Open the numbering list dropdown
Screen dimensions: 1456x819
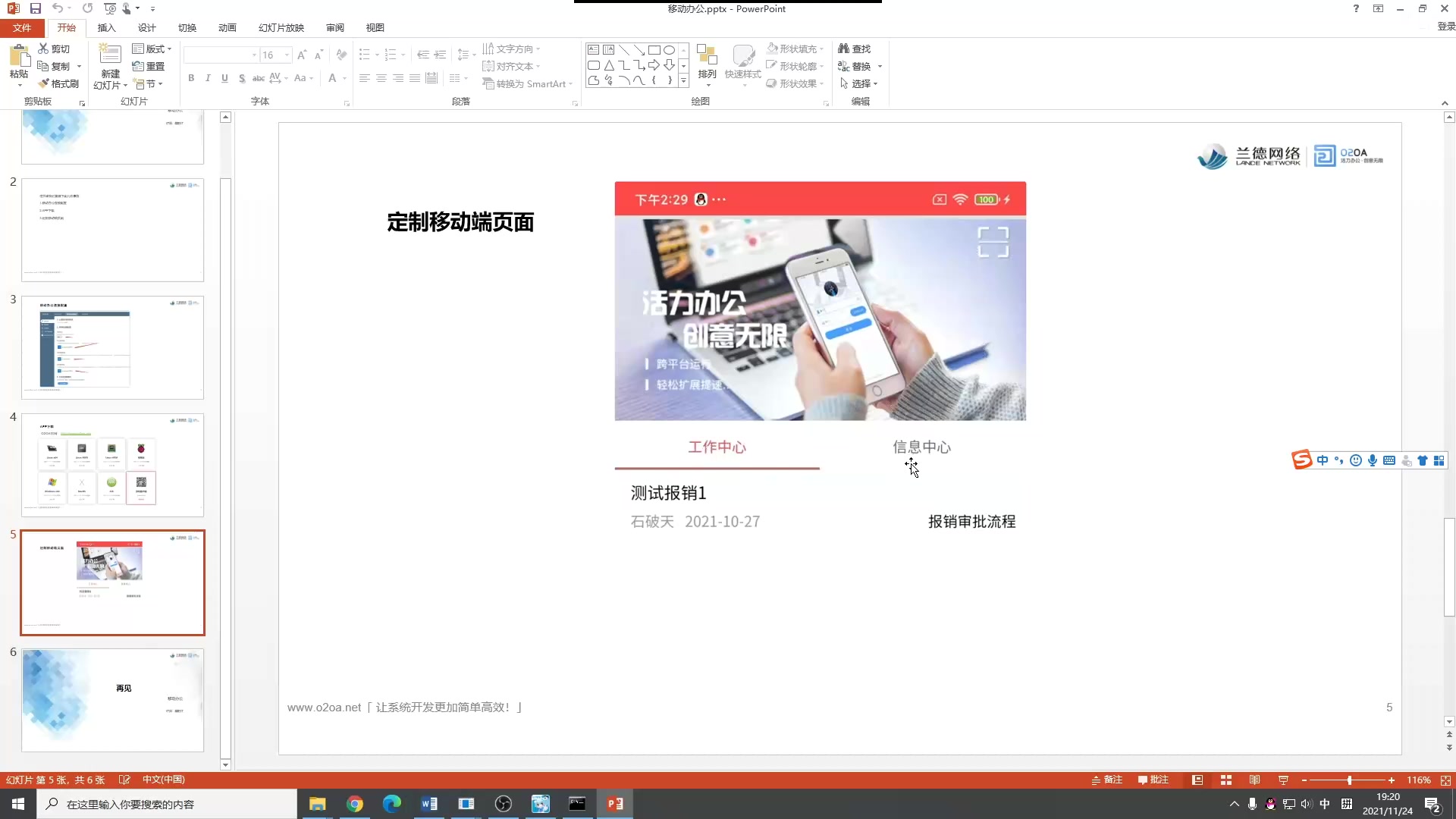[403, 55]
